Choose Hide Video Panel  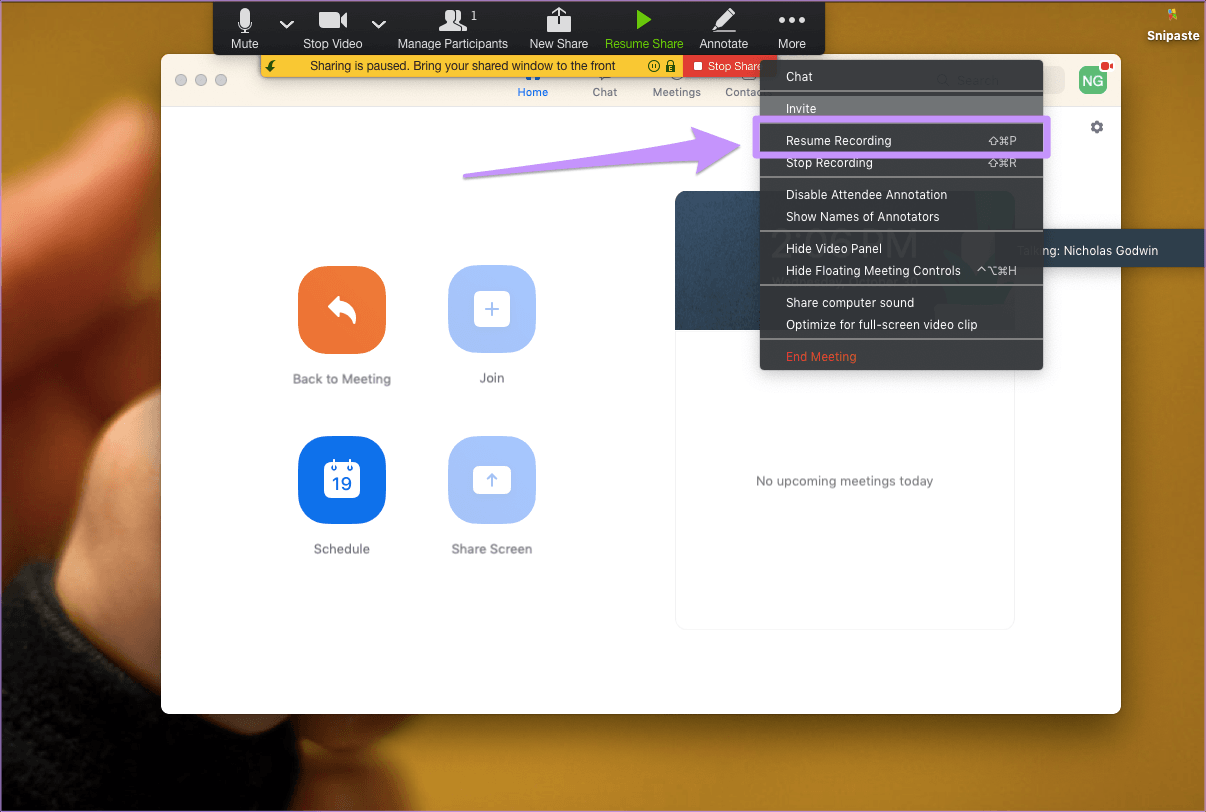click(x=901, y=249)
